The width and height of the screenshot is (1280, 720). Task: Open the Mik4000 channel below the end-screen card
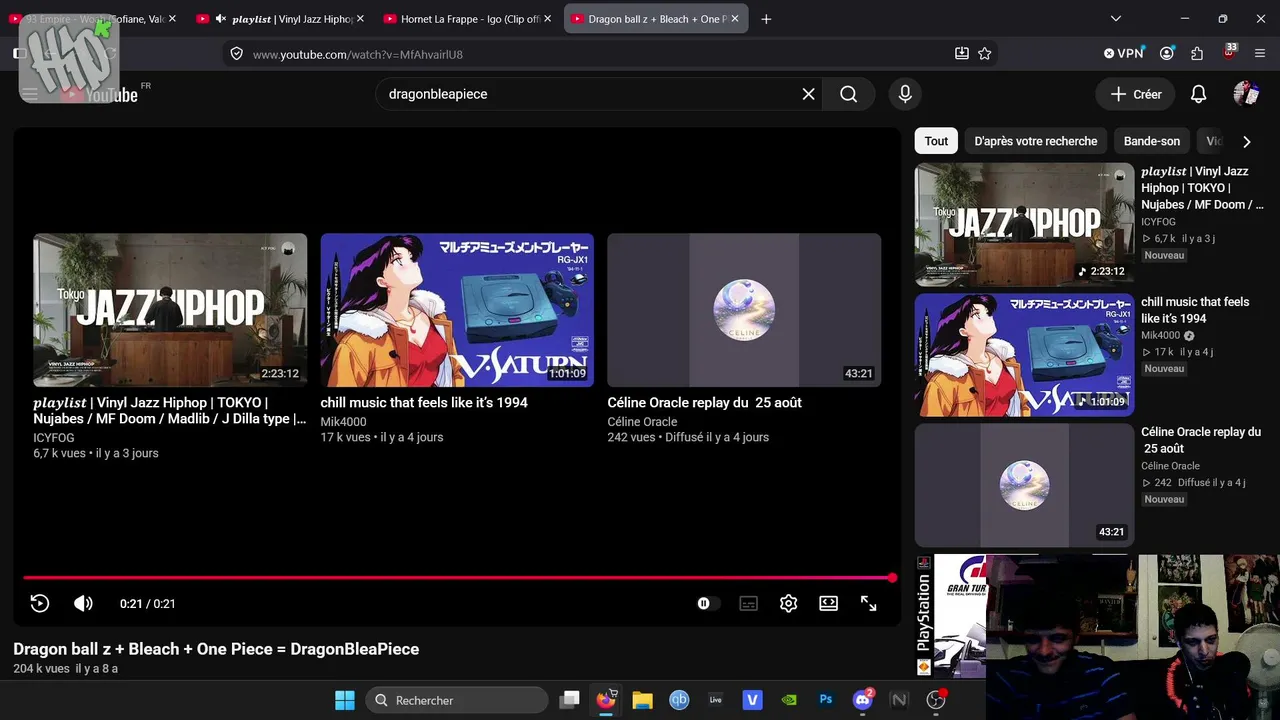[x=343, y=422]
